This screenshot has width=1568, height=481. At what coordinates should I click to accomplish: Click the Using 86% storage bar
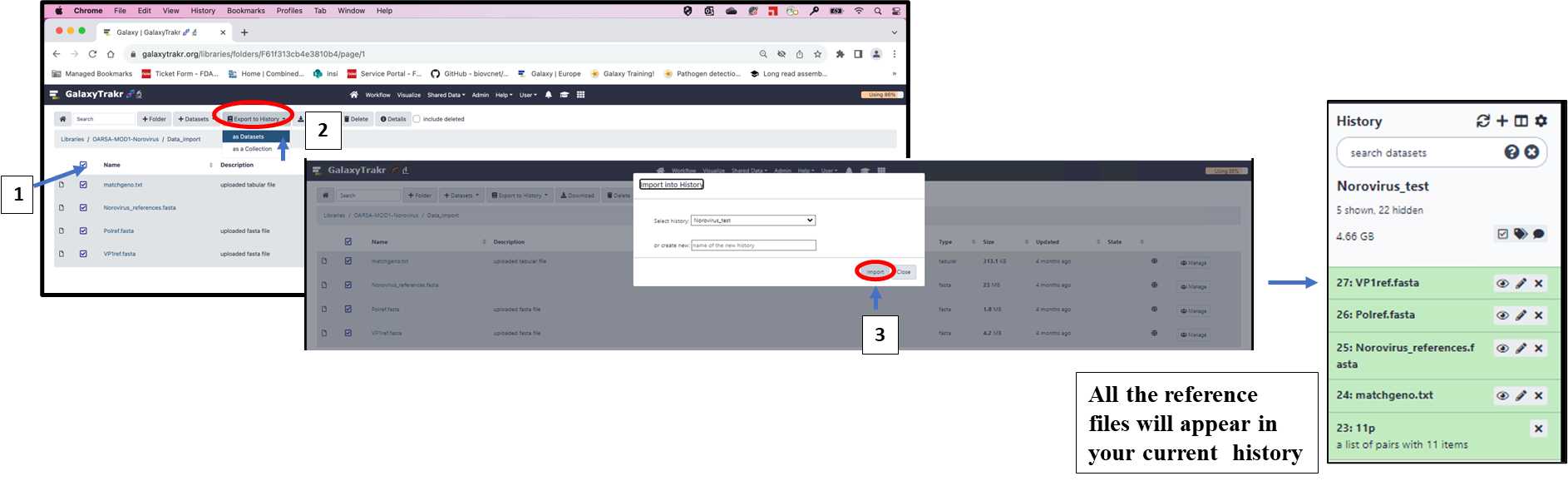click(x=882, y=95)
